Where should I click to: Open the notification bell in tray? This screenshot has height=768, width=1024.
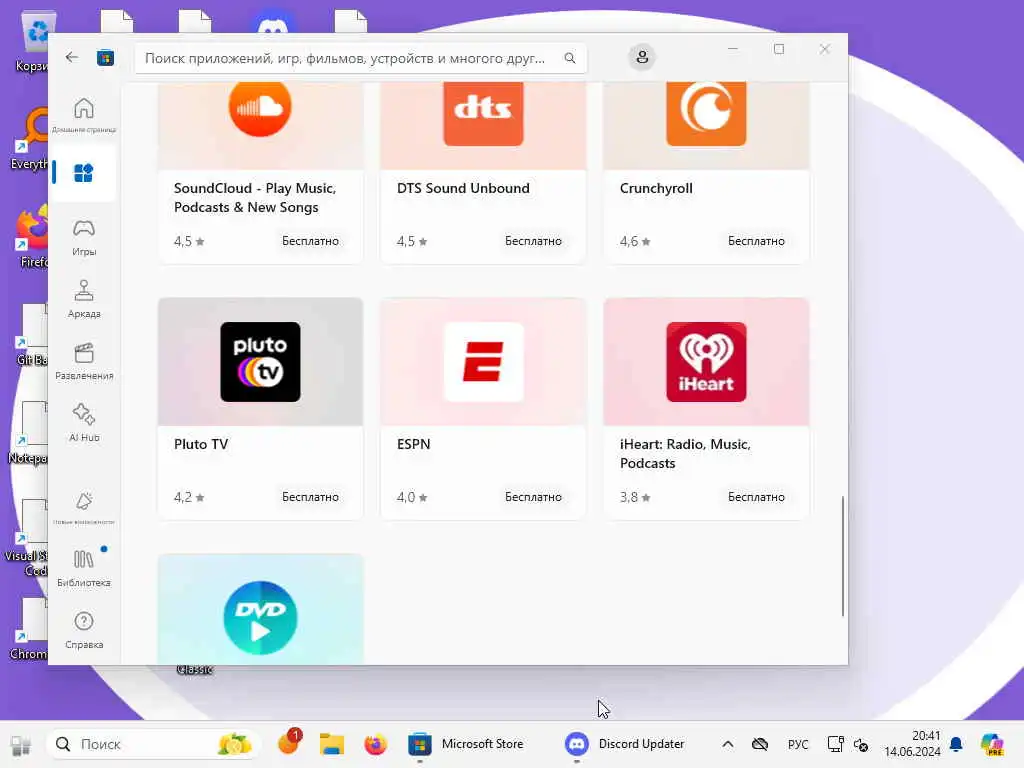[956, 744]
